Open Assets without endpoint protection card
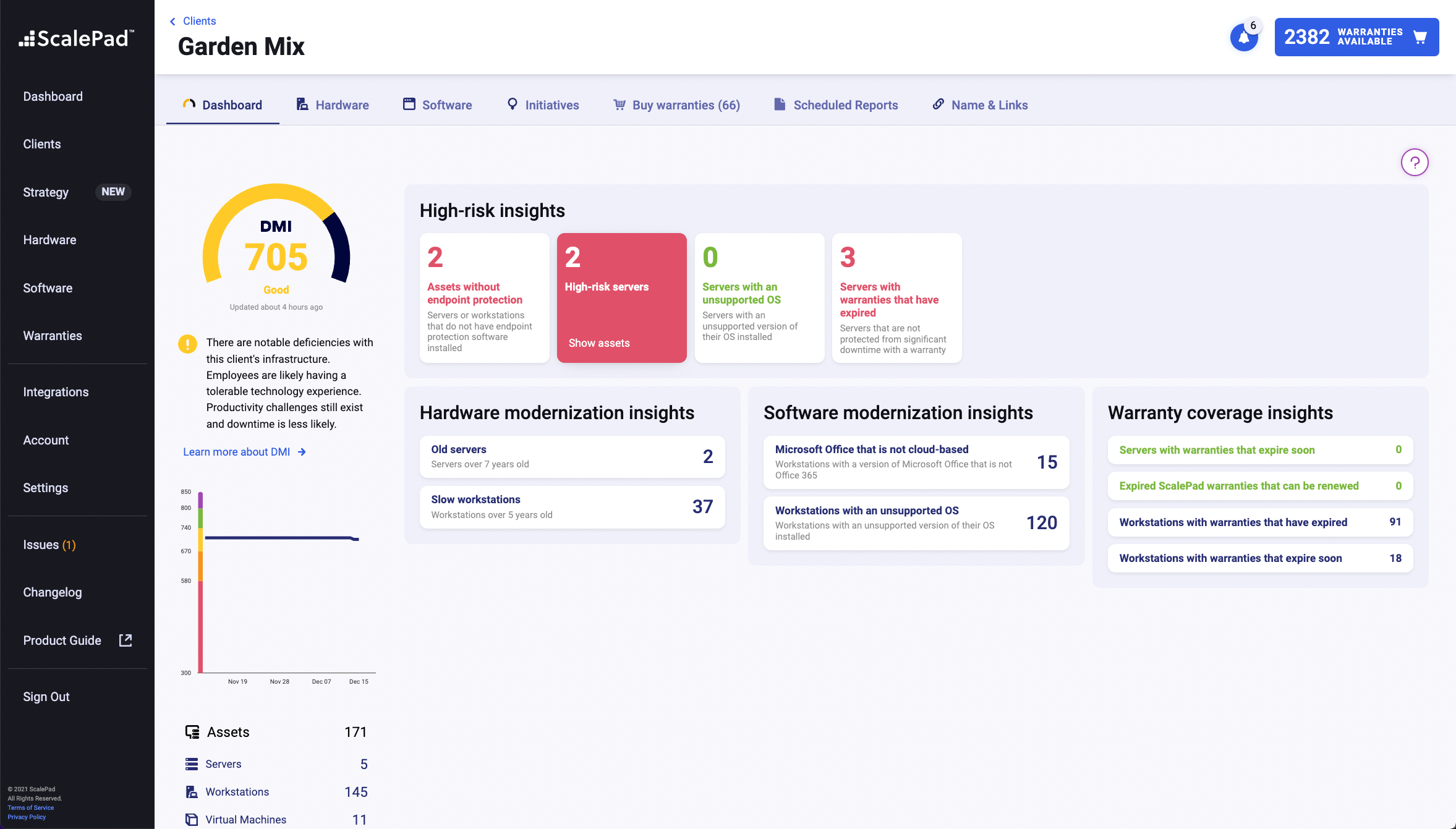Viewport: 1456px width, 829px height. (x=484, y=298)
